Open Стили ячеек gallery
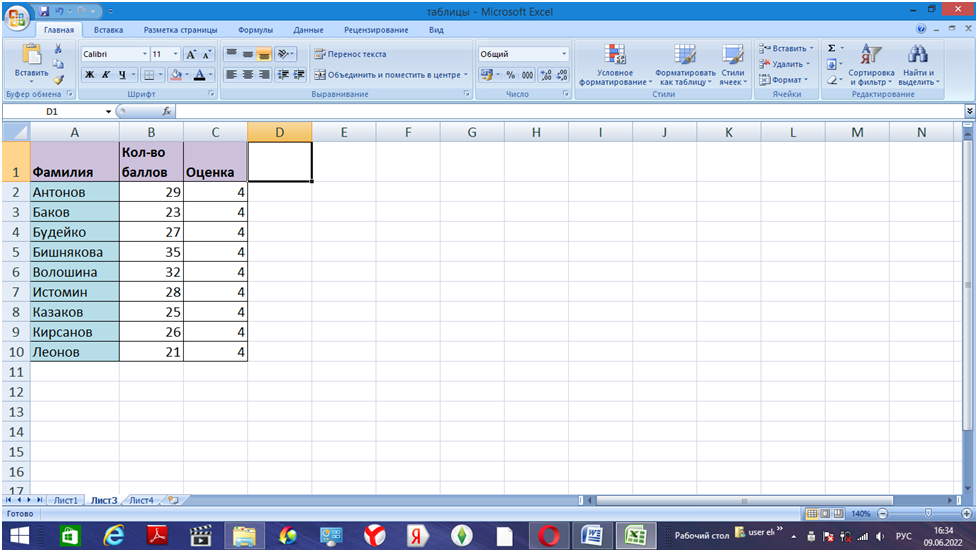 click(733, 65)
